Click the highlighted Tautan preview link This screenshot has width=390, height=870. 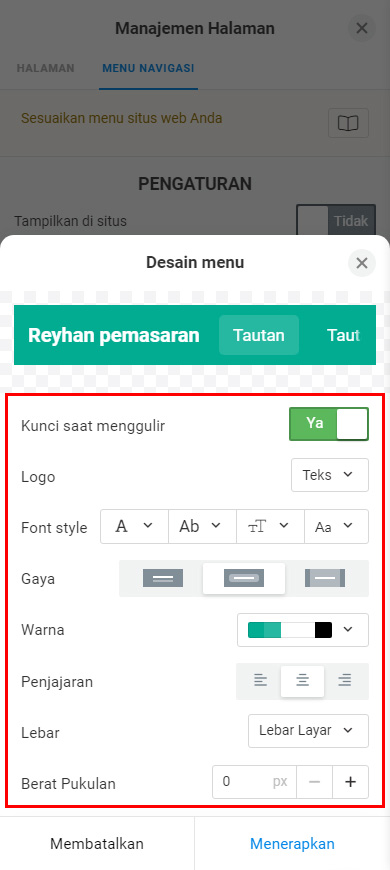coord(259,335)
